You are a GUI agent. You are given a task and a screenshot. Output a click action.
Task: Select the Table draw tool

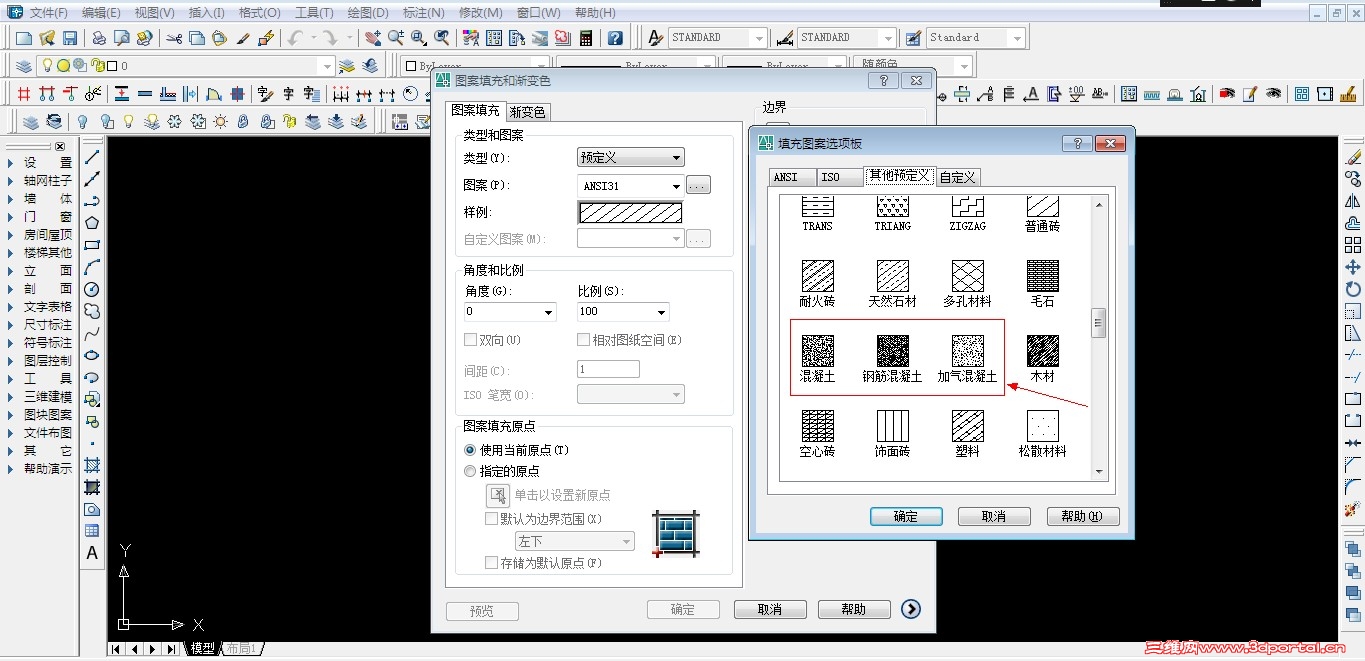click(x=92, y=531)
